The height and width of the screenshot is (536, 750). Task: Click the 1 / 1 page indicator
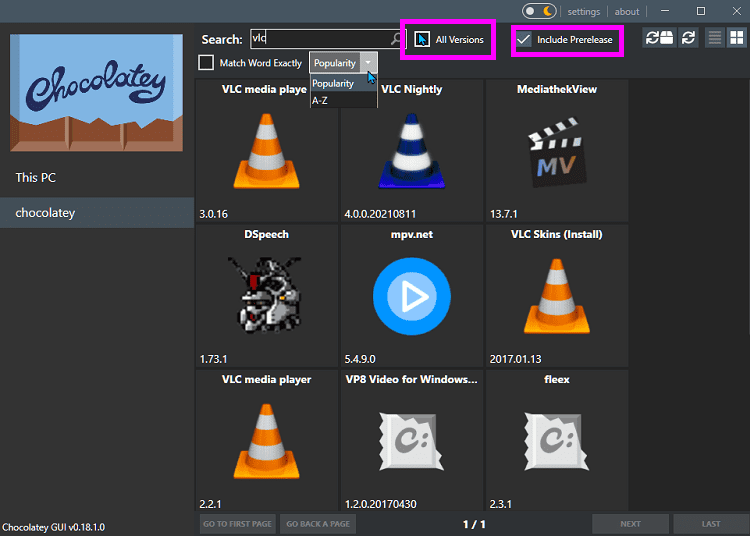point(474,525)
